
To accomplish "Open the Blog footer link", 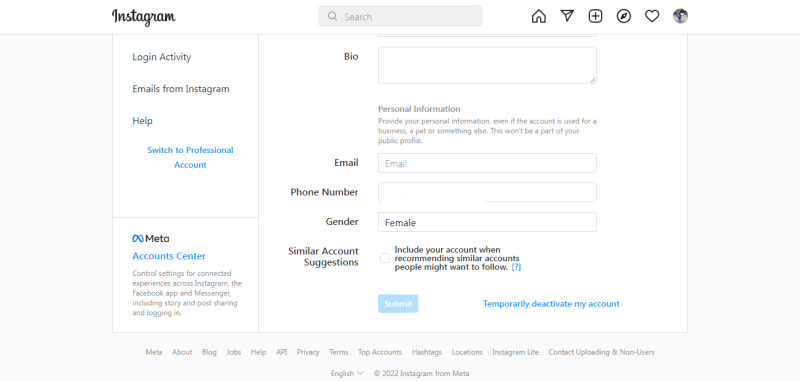I will [209, 352].
